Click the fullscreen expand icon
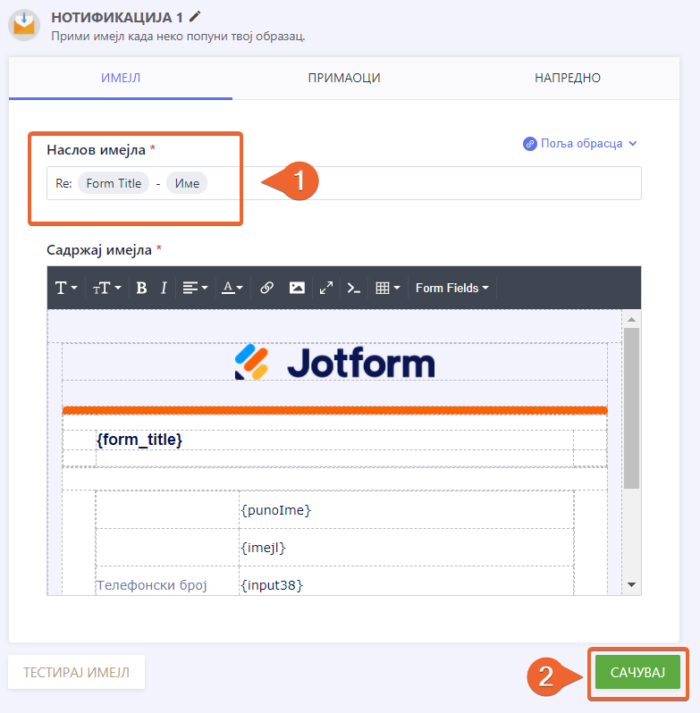 tap(326, 288)
